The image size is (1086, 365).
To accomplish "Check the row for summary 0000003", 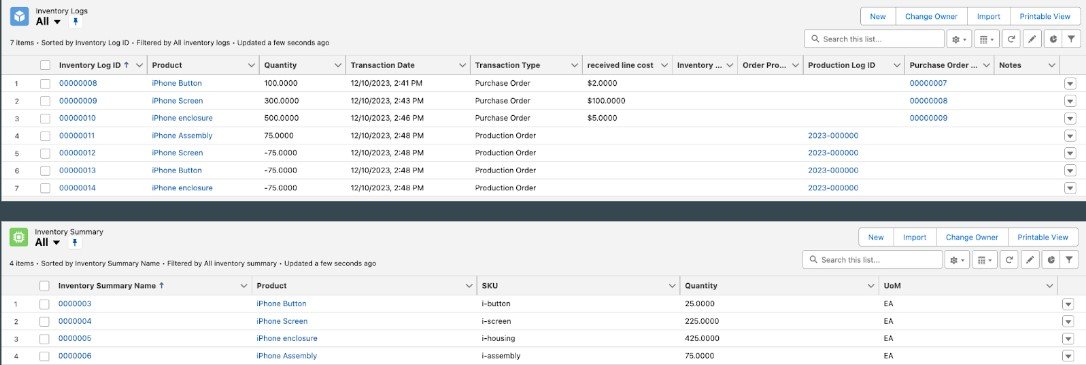I will click(44, 303).
